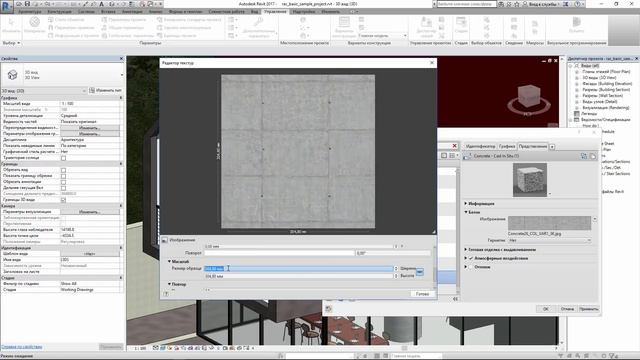The image size is (640, 360).
Task: Click the red X clear-search icon in material browser
Action: pos(454,146)
